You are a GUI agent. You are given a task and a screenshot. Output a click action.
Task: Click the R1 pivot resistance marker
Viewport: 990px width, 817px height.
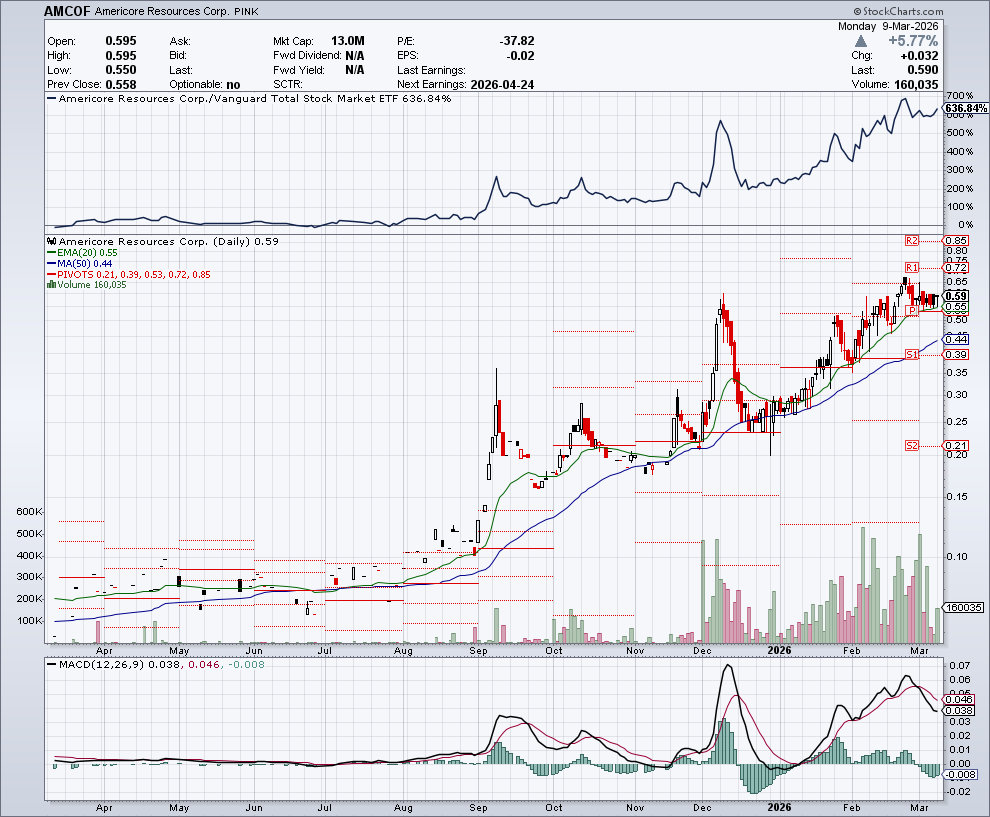[912, 268]
